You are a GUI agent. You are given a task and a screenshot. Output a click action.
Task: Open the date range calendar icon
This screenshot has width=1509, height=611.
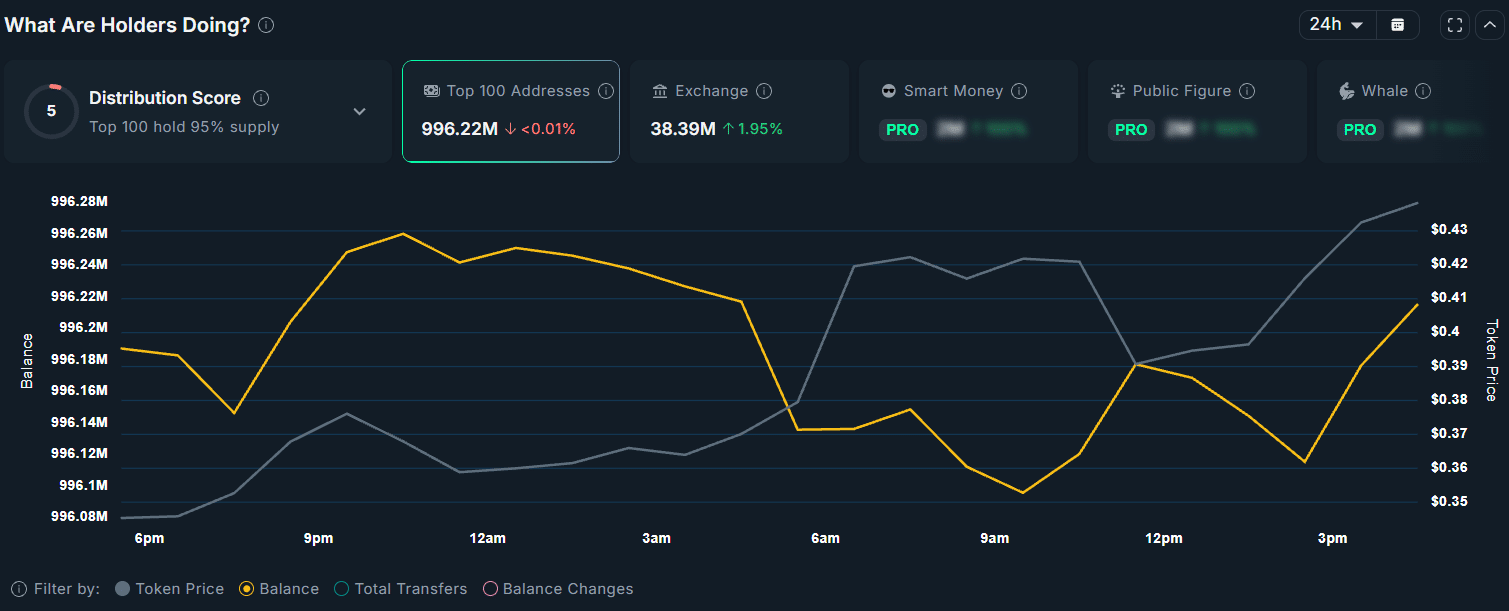[1398, 24]
